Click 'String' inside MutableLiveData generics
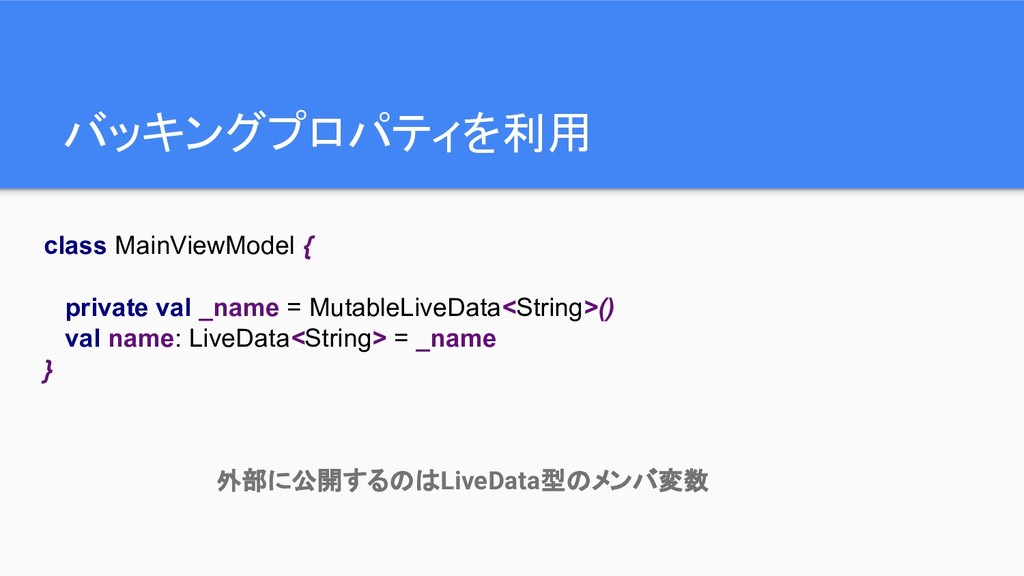Viewport: 1024px width, 576px height. (x=549, y=308)
